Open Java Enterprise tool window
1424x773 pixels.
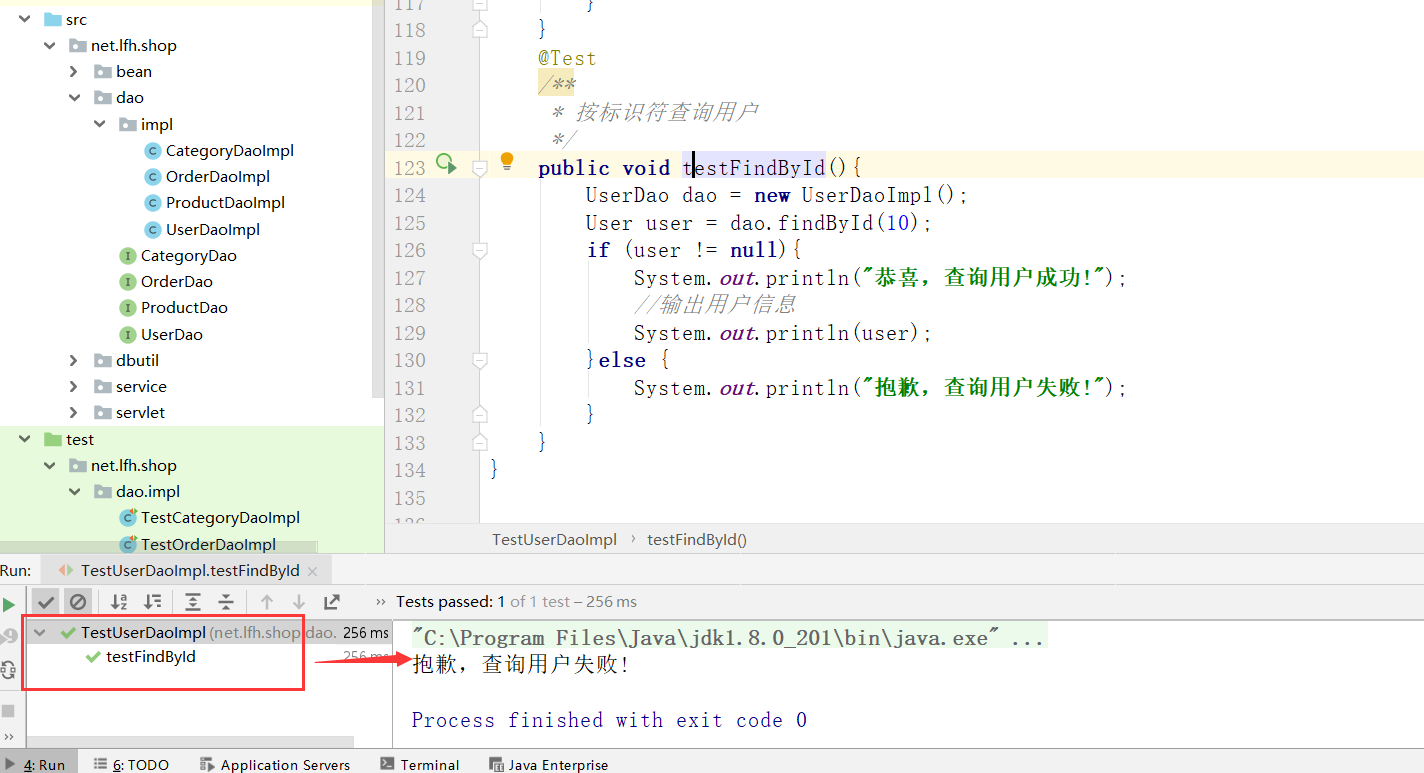click(x=548, y=764)
